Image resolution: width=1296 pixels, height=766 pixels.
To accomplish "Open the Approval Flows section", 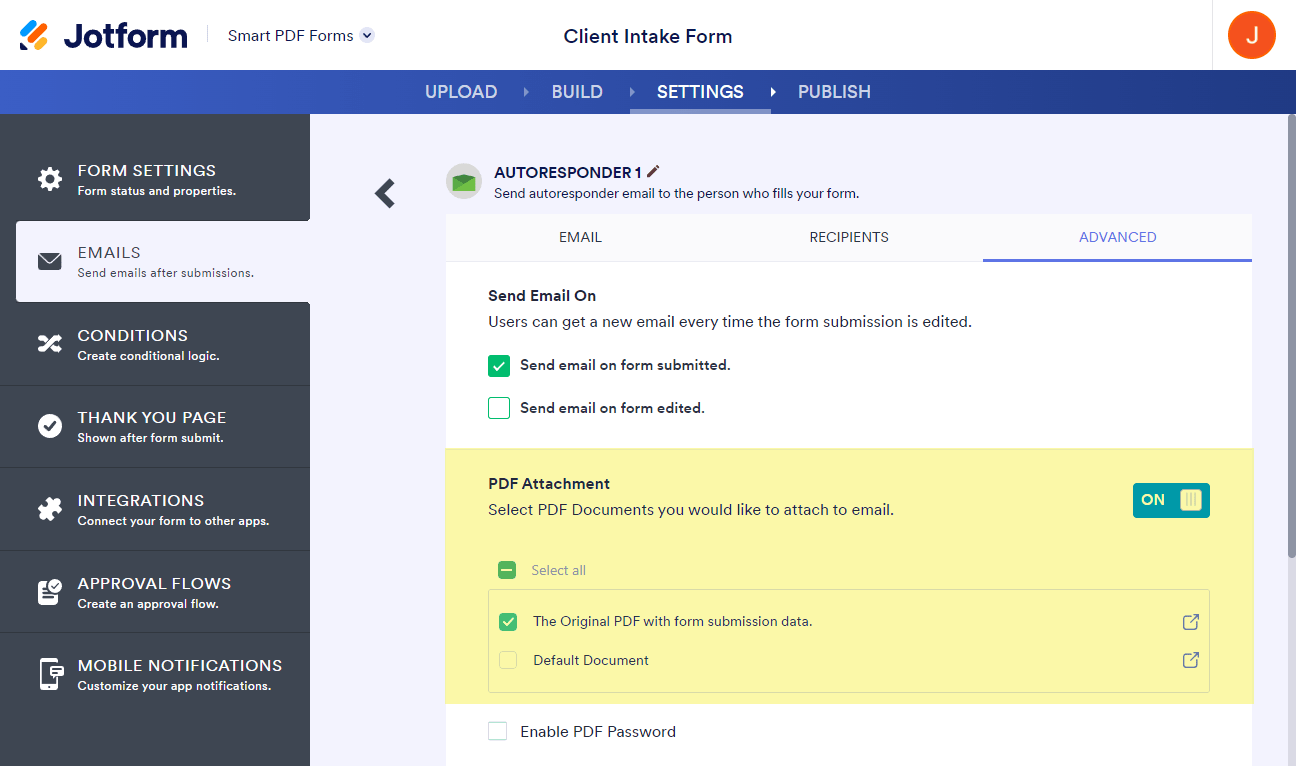I will click(x=155, y=592).
